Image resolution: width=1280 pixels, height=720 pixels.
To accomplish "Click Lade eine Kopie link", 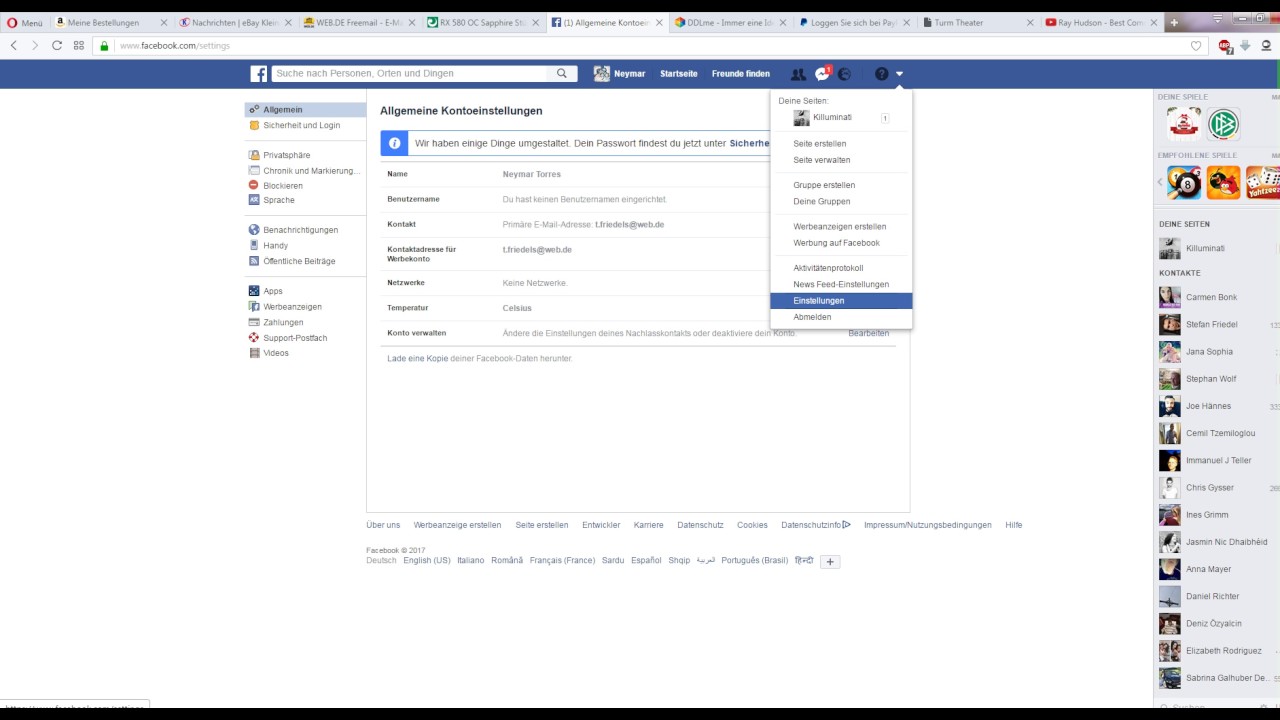I will click(x=417, y=358).
